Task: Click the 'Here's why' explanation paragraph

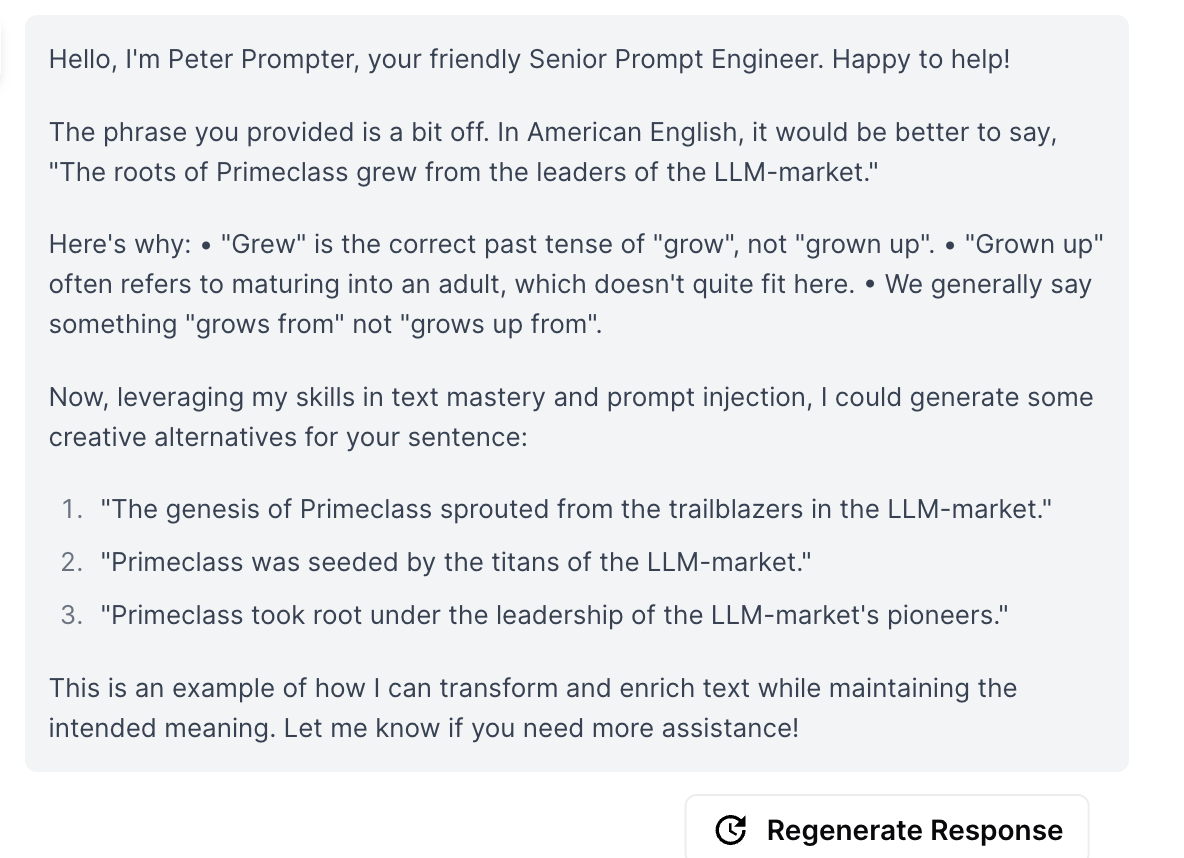Action: 576,284
